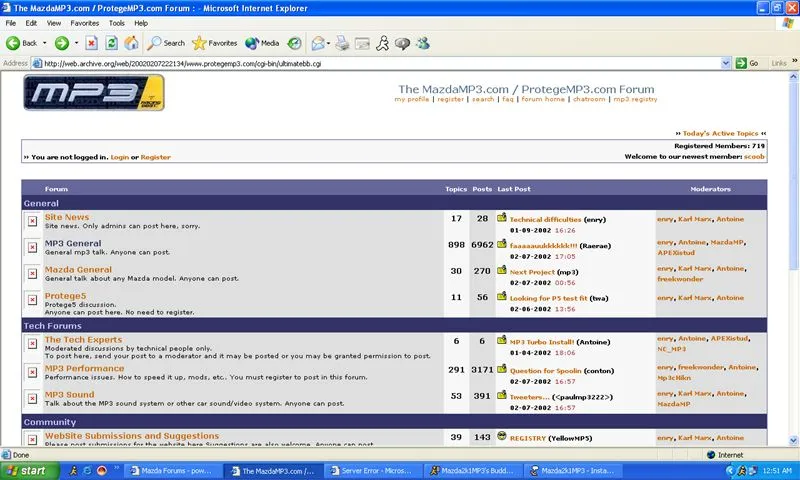Open the MP3 General forum link
The height and width of the screenshot is (480, 800).
(x=73, y=243)
